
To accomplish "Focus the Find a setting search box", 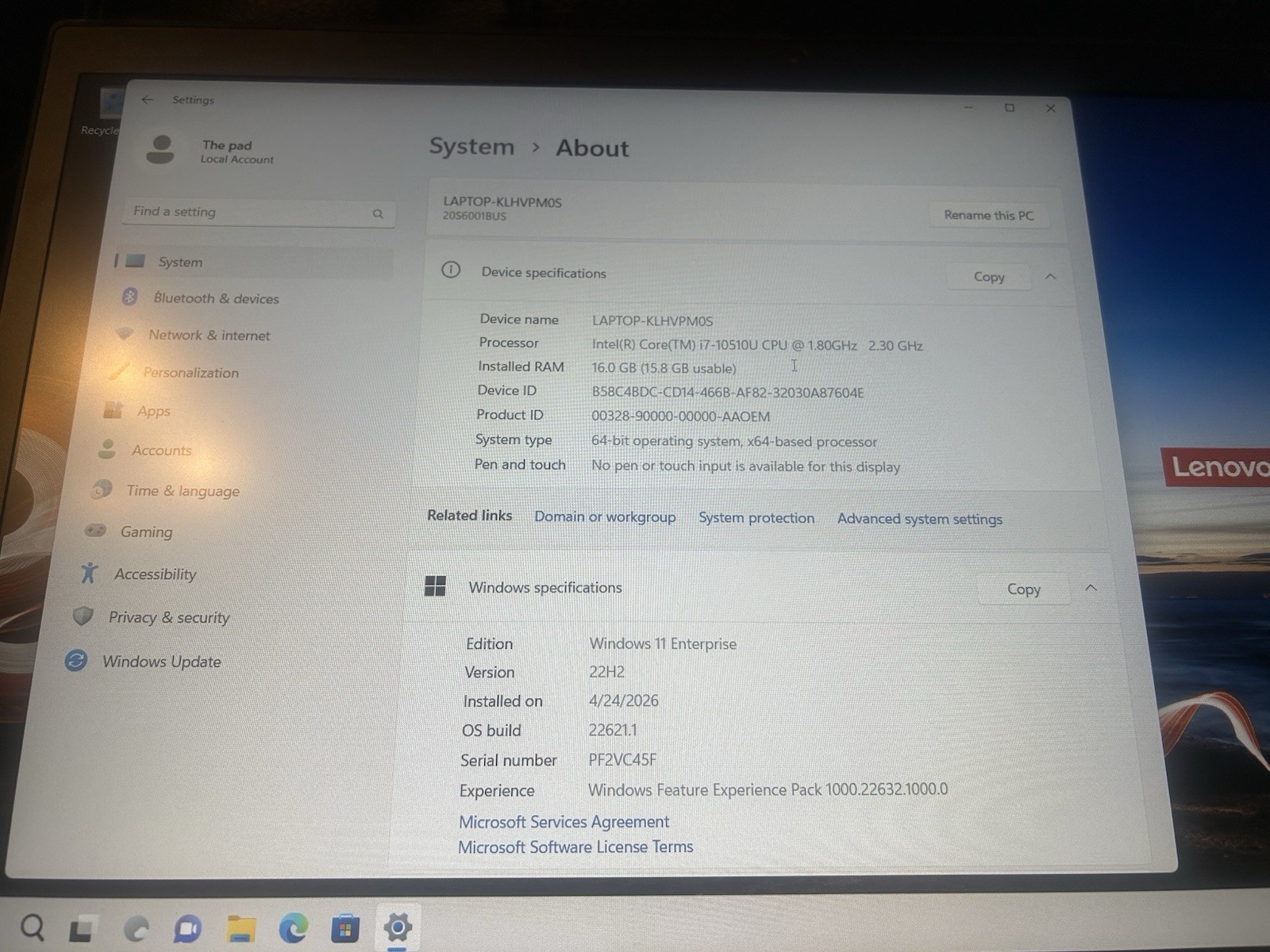I will [259, 213].
